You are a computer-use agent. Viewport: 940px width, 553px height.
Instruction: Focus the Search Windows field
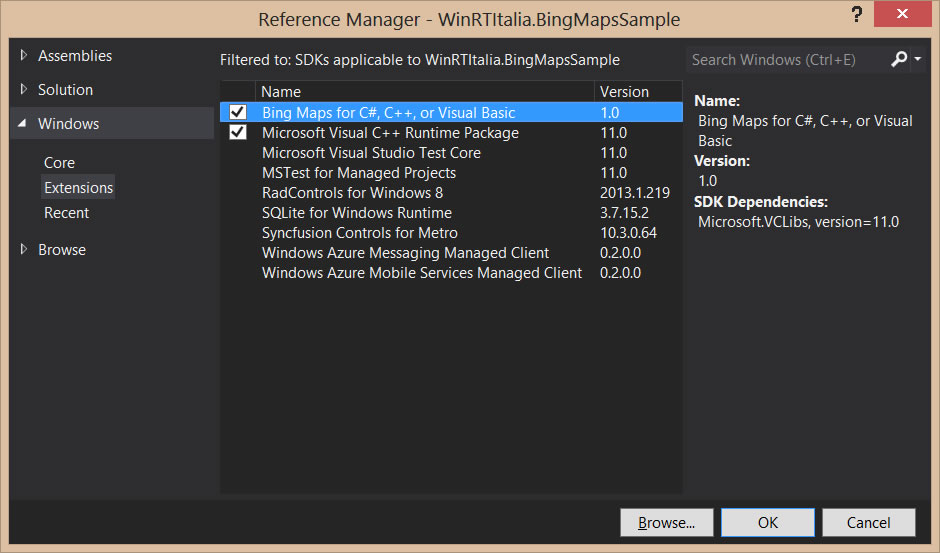click(x=787, y=59)
